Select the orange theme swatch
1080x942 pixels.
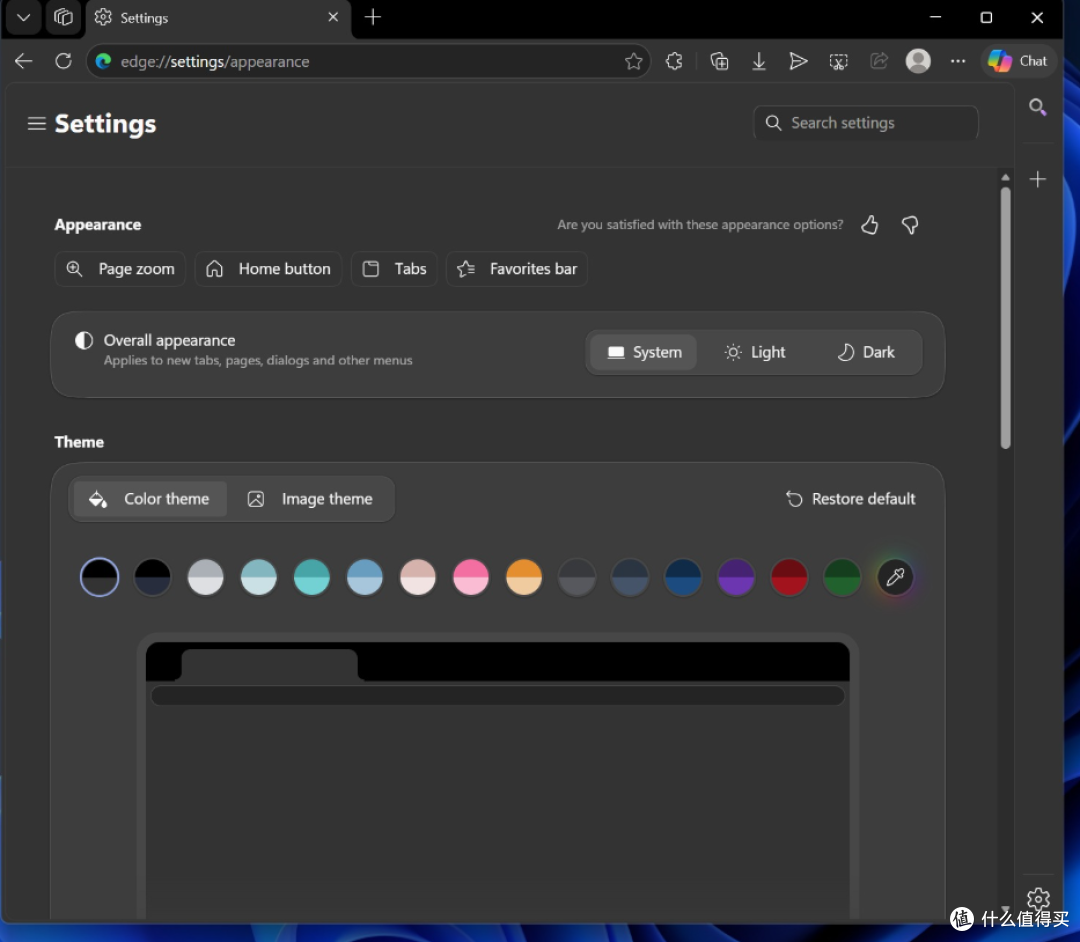[x=523, y=577]
